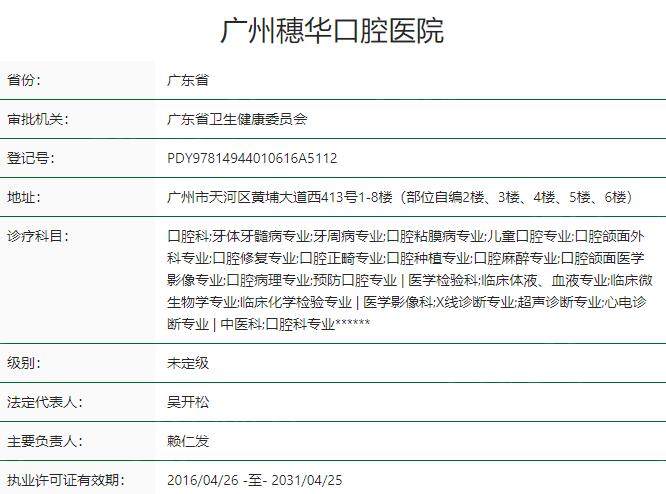Click the 审批机关 label
Screen dimensions: 666x494
[x=38, y=119]
